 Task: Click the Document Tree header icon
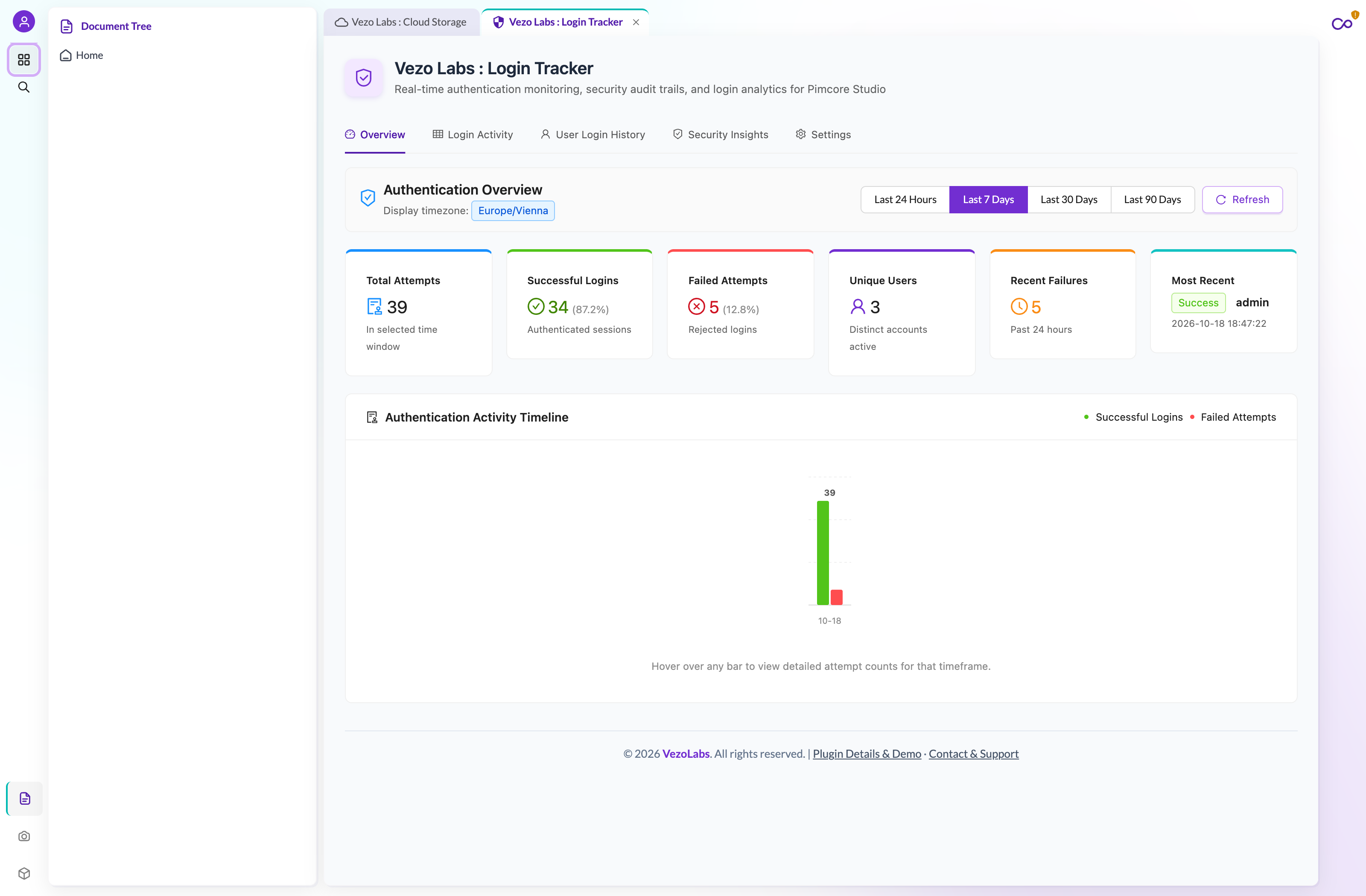[67, 26]
